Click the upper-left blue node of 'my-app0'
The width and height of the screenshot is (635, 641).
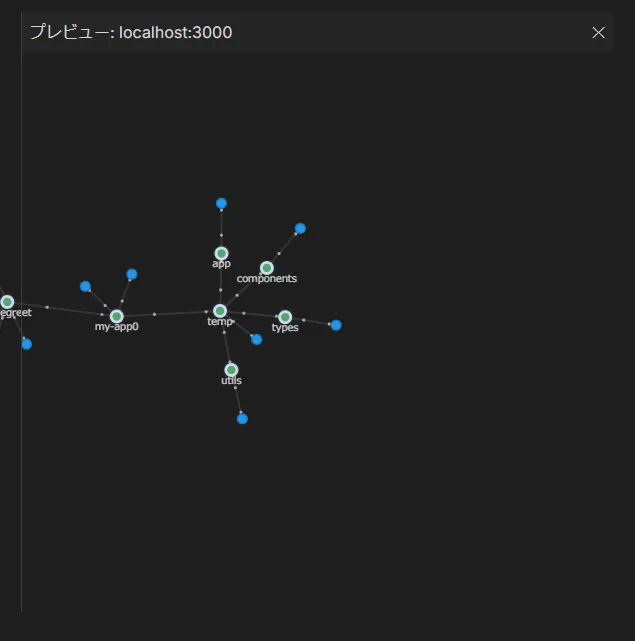85,287
